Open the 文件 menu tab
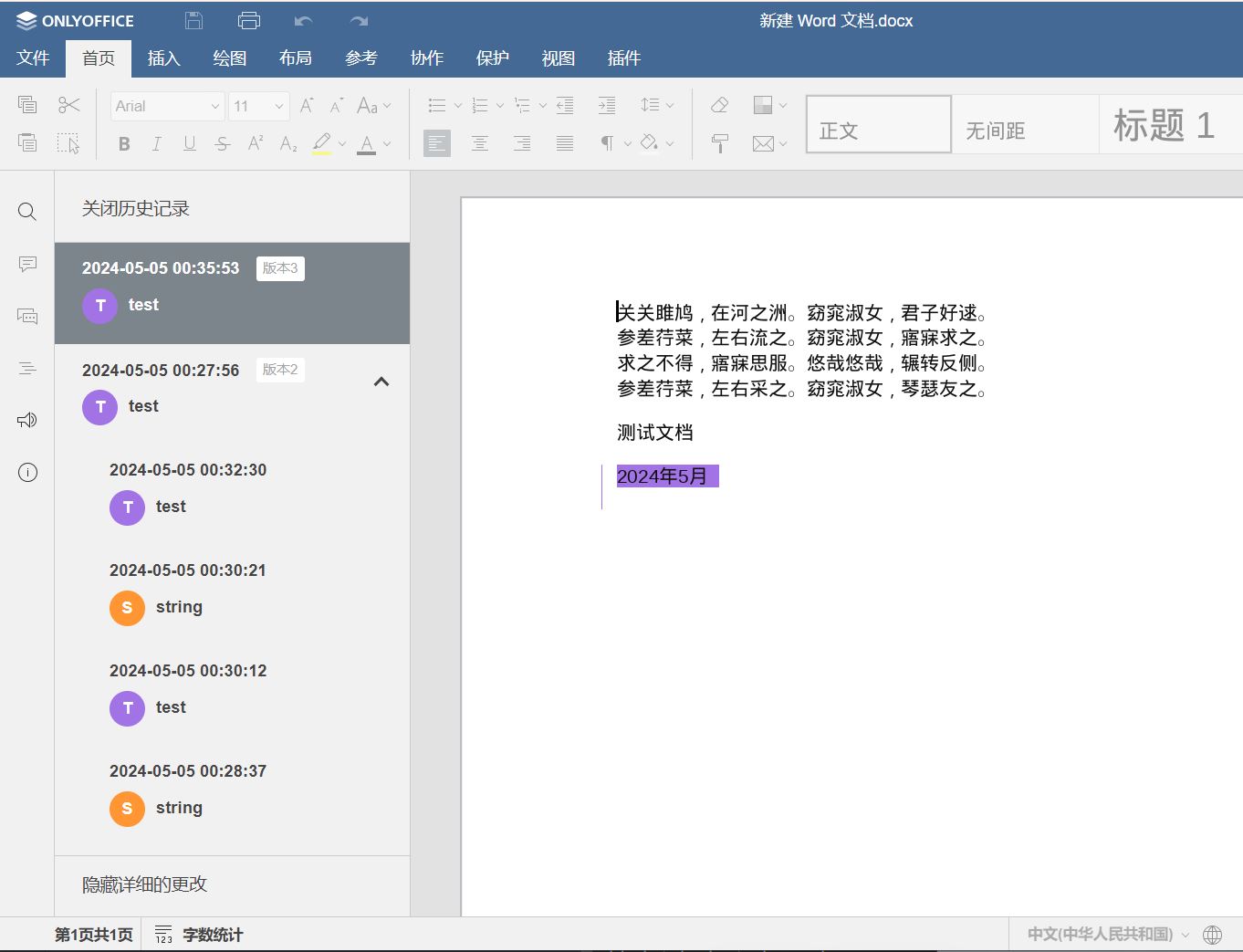1243x952 pixels. coord(33,58)
